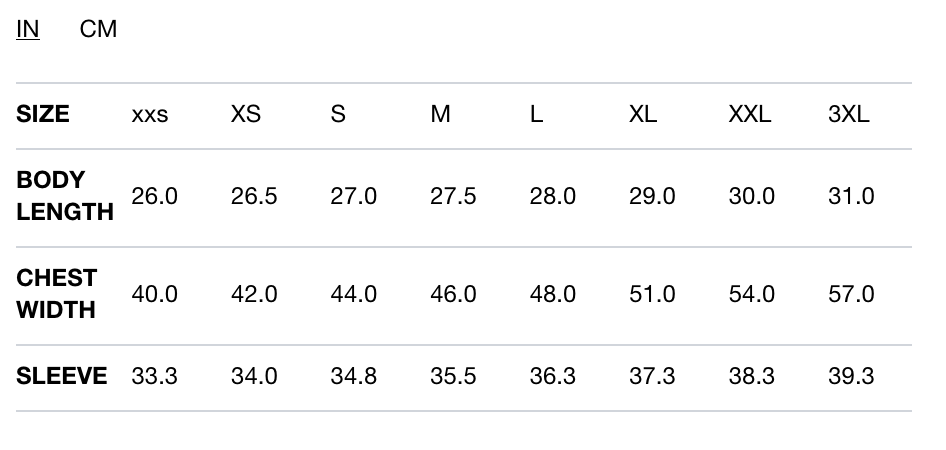Select the S size column header
This screenshot has width=946, height=450.
(338, 114)
